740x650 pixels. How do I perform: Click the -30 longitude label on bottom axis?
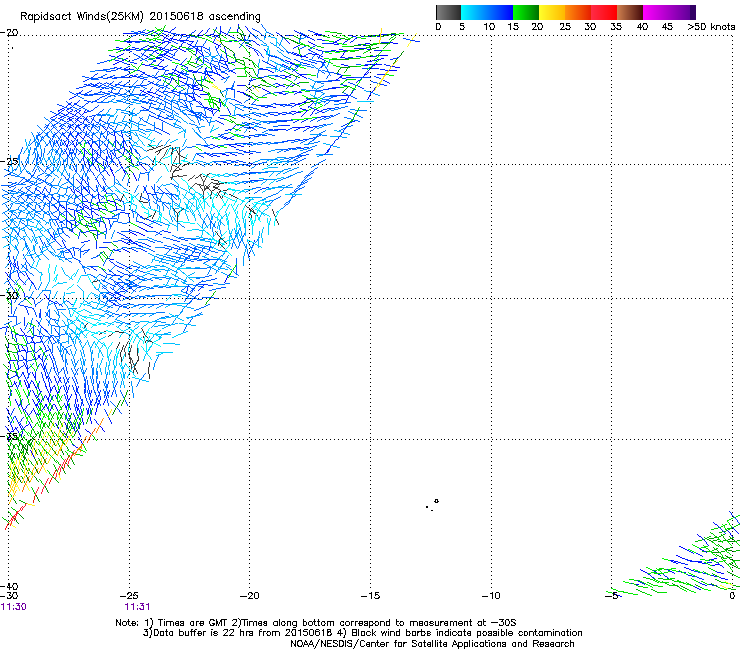(9, 596)
